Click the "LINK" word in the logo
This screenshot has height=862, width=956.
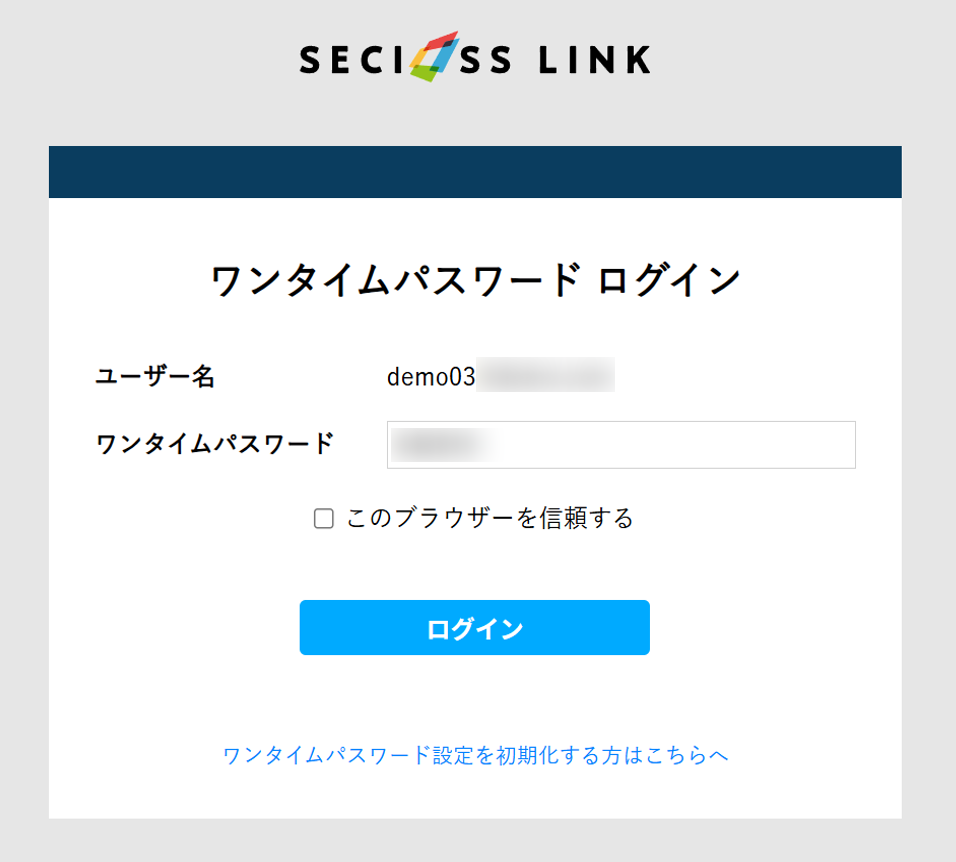coord(595,60)
